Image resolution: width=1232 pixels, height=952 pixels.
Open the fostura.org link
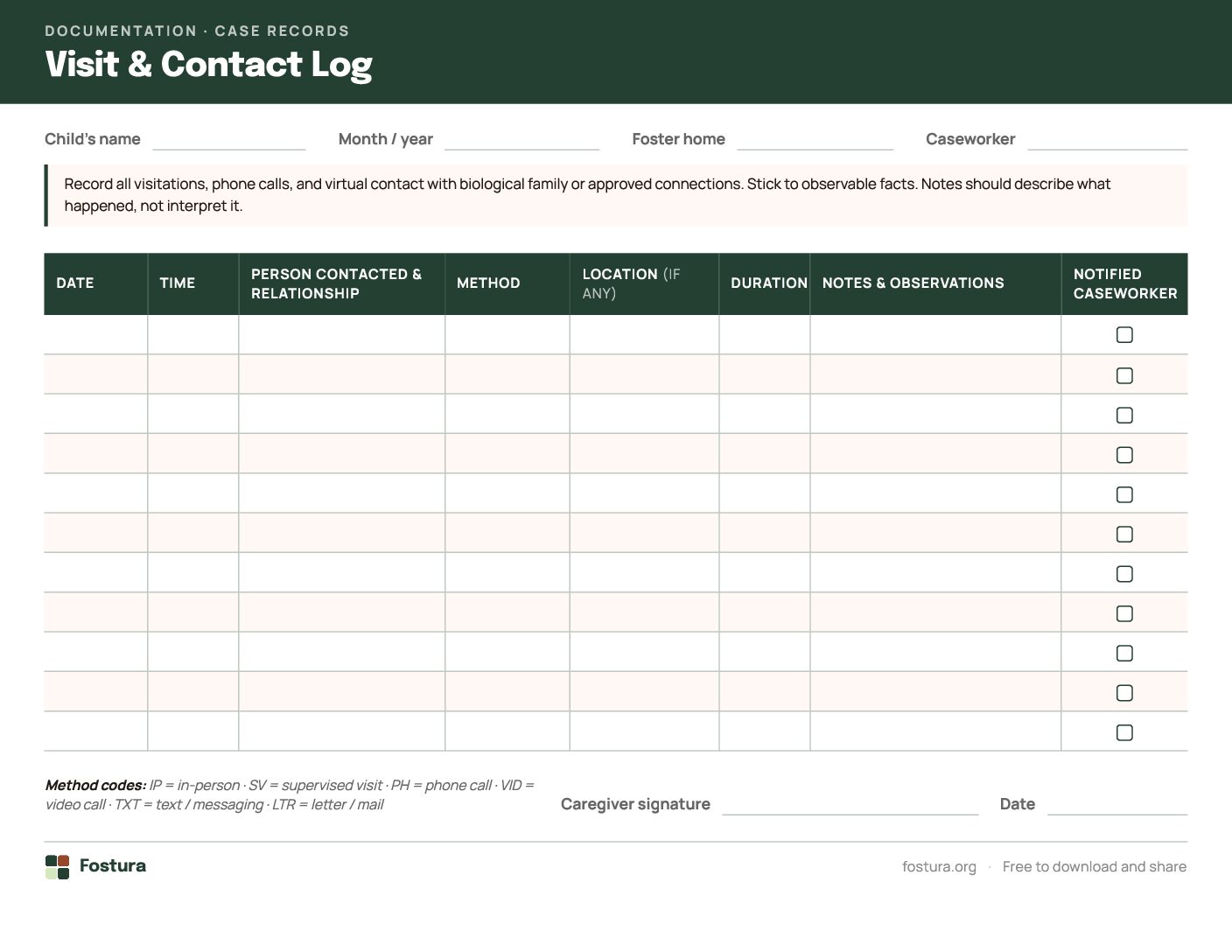pyautogui.click(x=939, y=866)
